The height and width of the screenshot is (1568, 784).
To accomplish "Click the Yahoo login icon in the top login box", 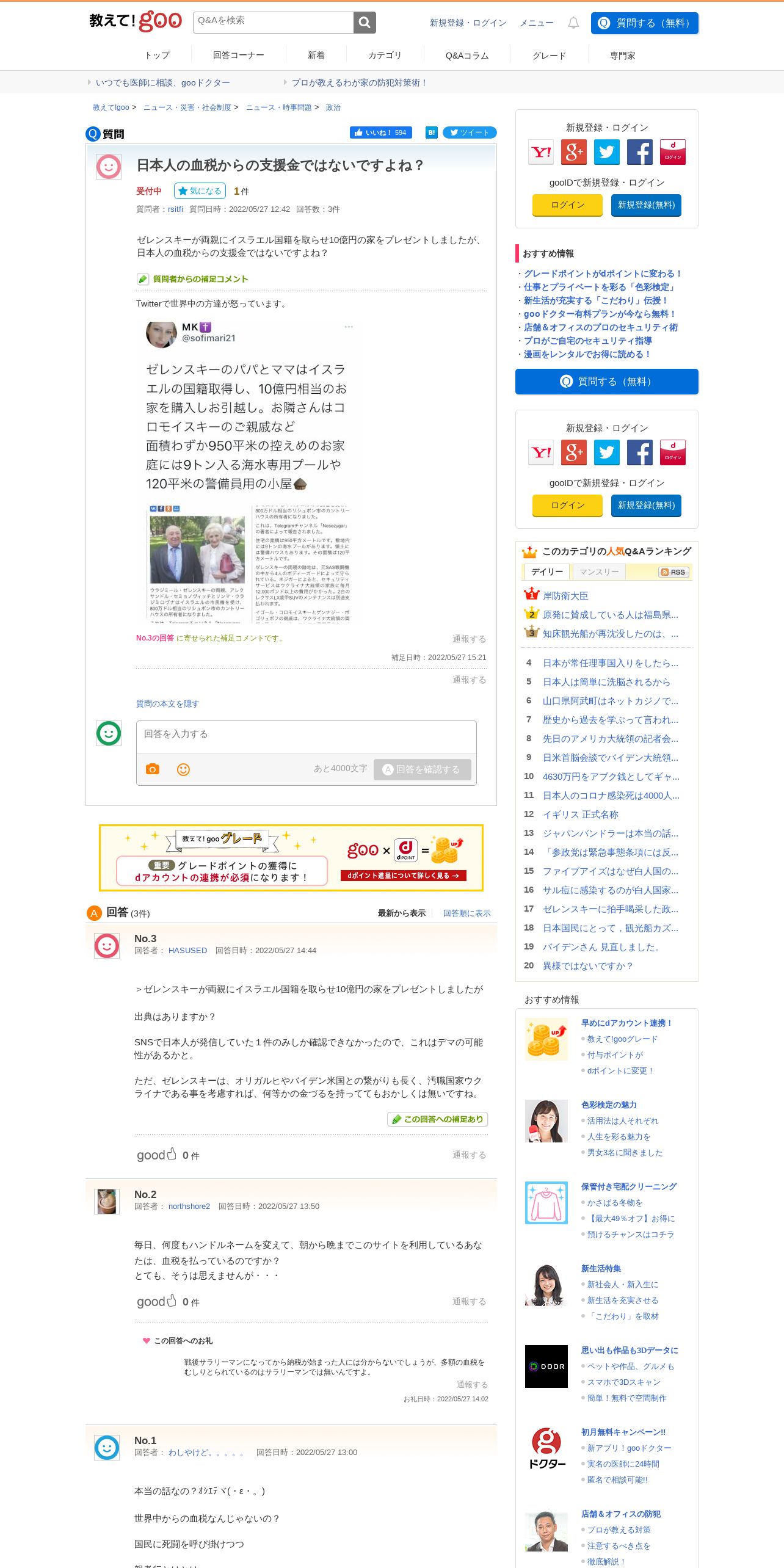I will coord(541,152).
